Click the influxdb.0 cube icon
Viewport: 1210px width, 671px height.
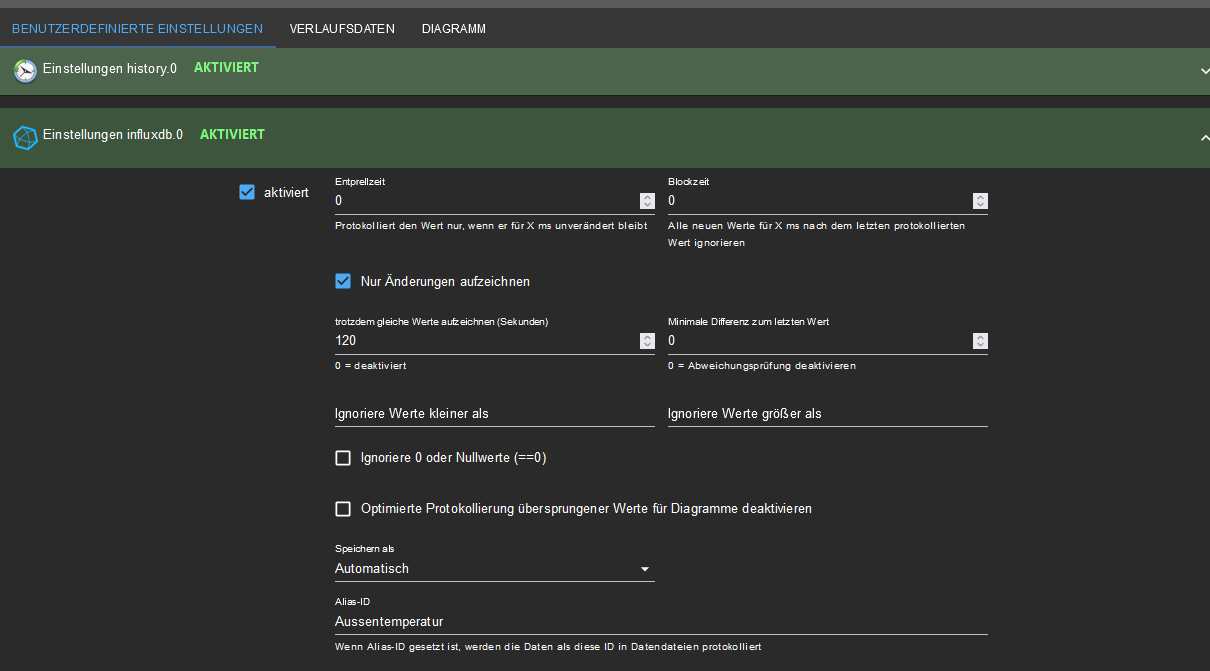point(25,136)
